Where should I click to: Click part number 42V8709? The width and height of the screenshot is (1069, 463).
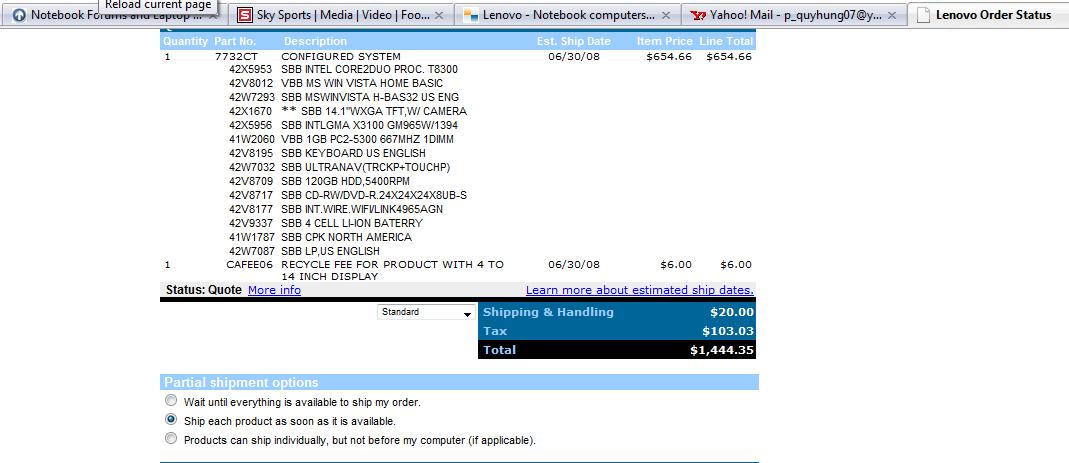click(251, 181)
